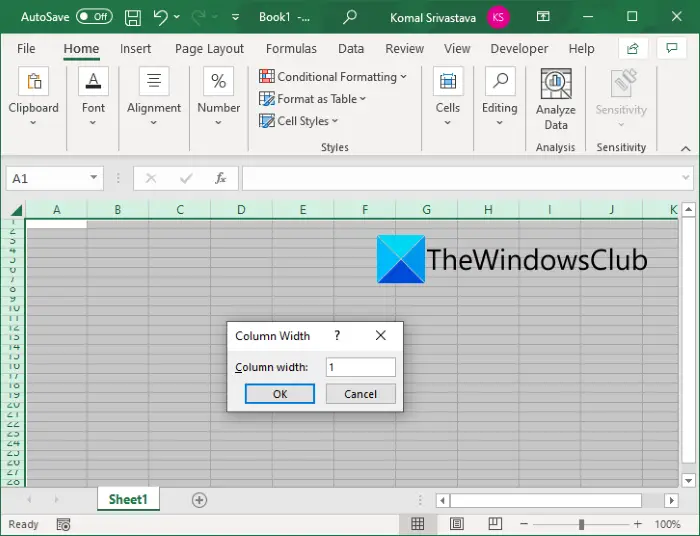This screenshot has width=700, height=536.
Task: Switch to Page Break Preview icon
Action: (495, 524)
